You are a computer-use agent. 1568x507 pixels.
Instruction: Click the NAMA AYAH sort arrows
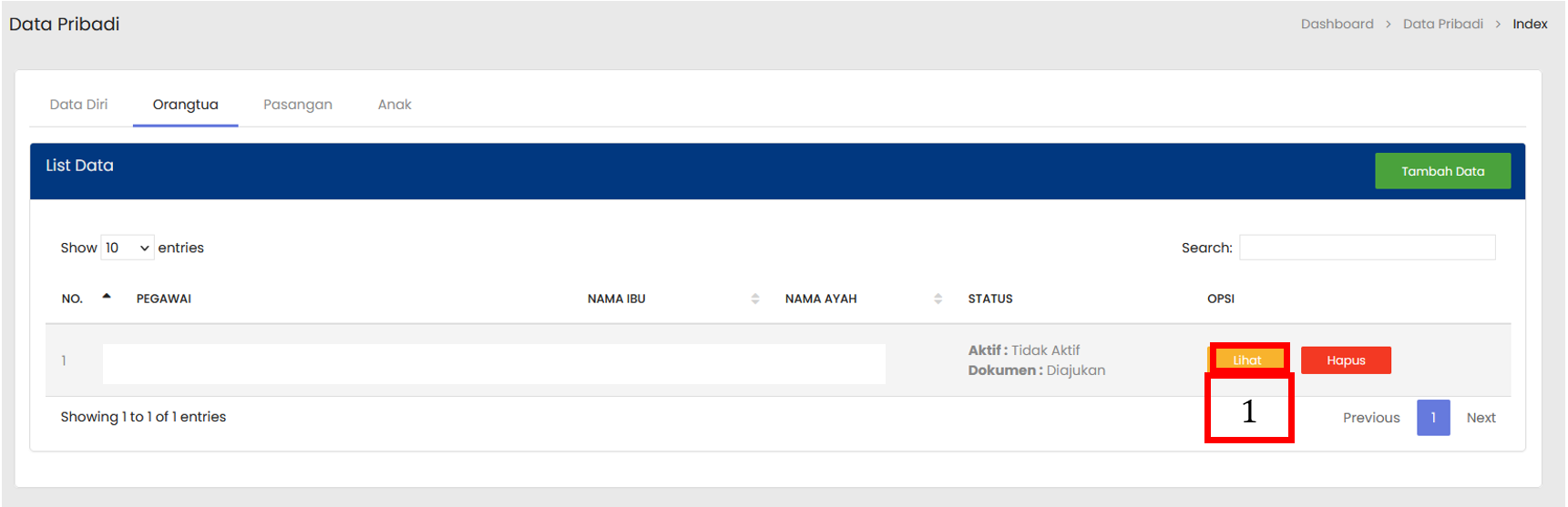coord(938,299)
